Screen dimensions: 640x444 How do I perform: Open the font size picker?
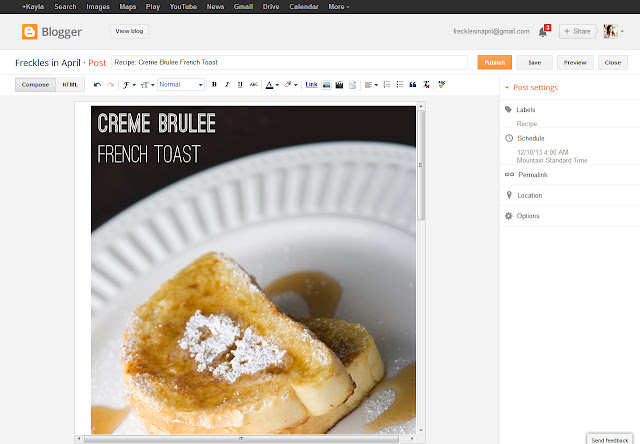click(x=147, y=85)
